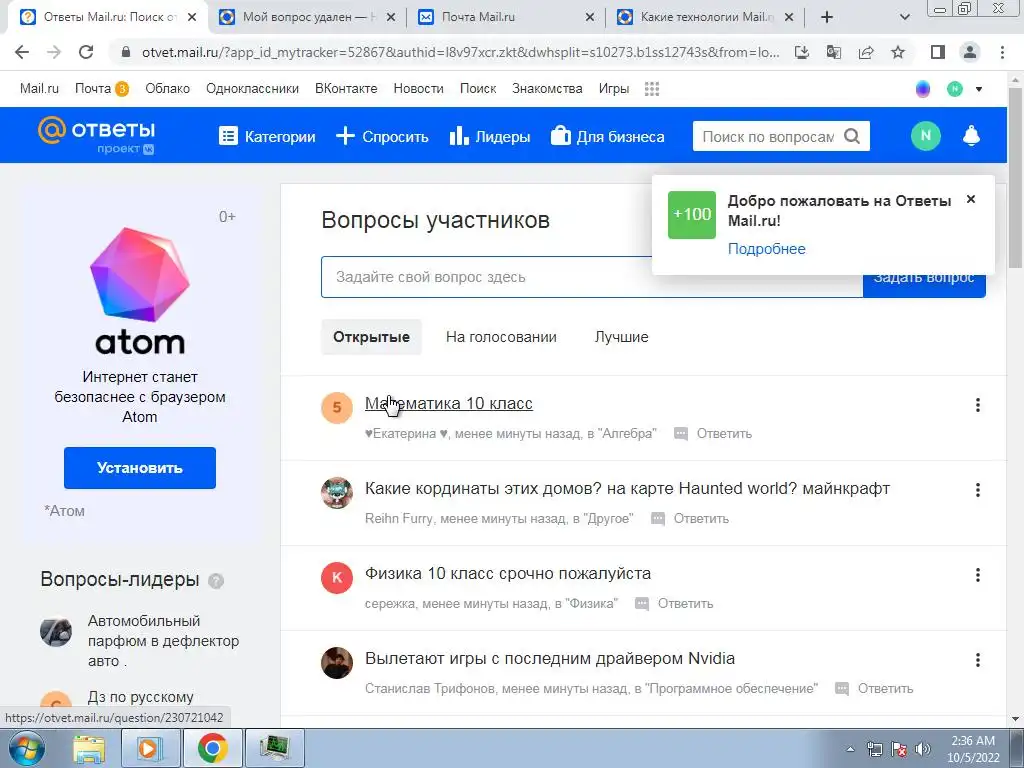The height and width of the screenshot is (768, 1024).
Task: Open Автомобильный парфюм в дефлектор авто question
Action: tap(163, 641)
